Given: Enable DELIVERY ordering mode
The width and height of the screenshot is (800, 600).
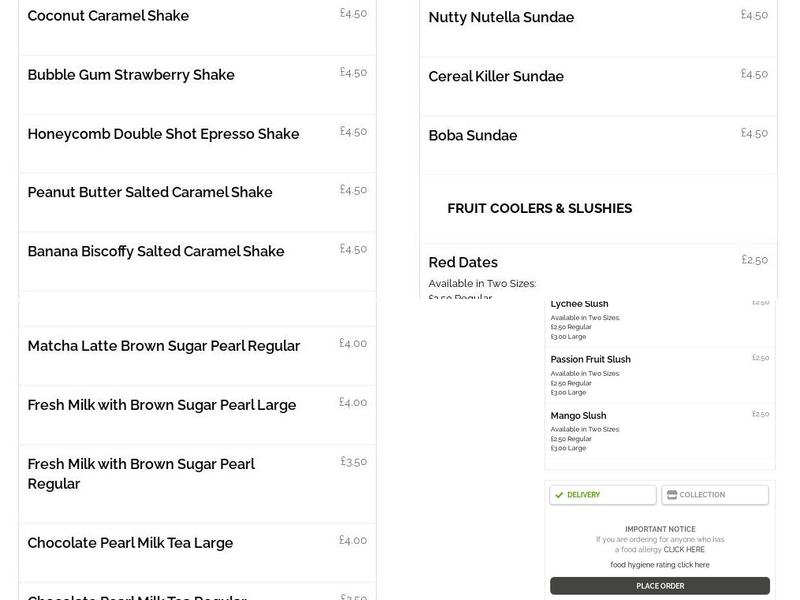Looking at the screenshot, I should pyautogui.click(x=601, y=494).
